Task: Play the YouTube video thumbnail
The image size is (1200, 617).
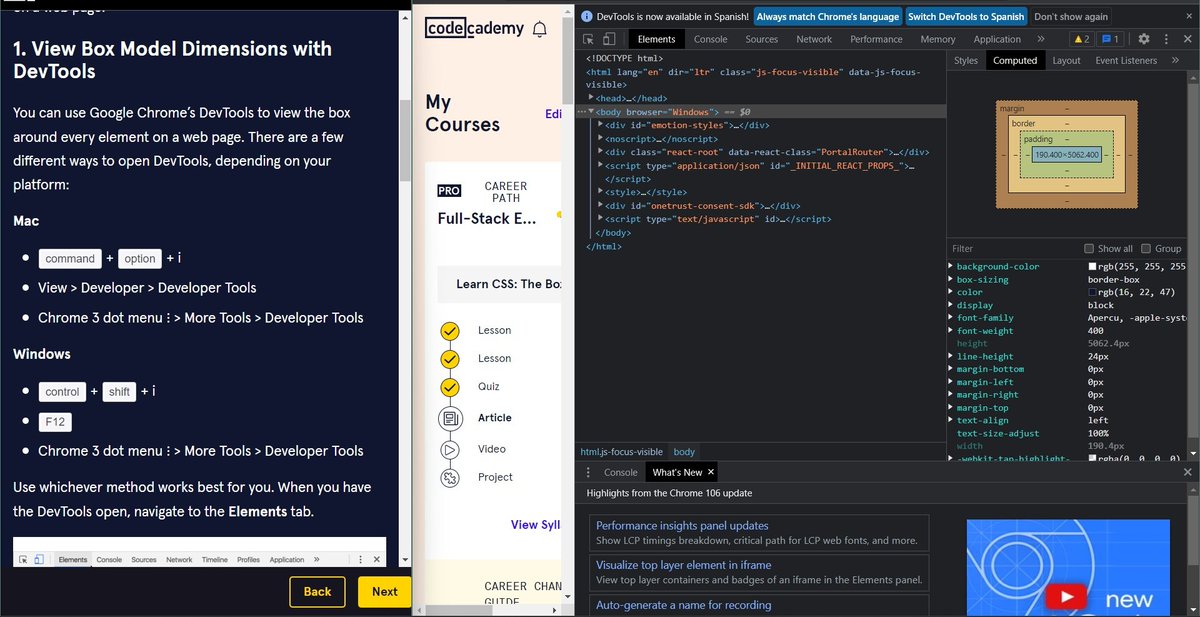Action: (1067, 597)
